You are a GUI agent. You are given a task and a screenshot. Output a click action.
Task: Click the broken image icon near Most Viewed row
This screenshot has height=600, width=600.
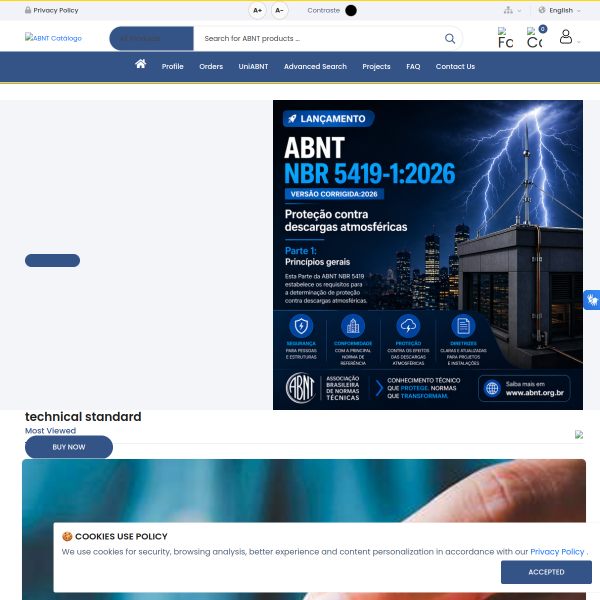579,434
